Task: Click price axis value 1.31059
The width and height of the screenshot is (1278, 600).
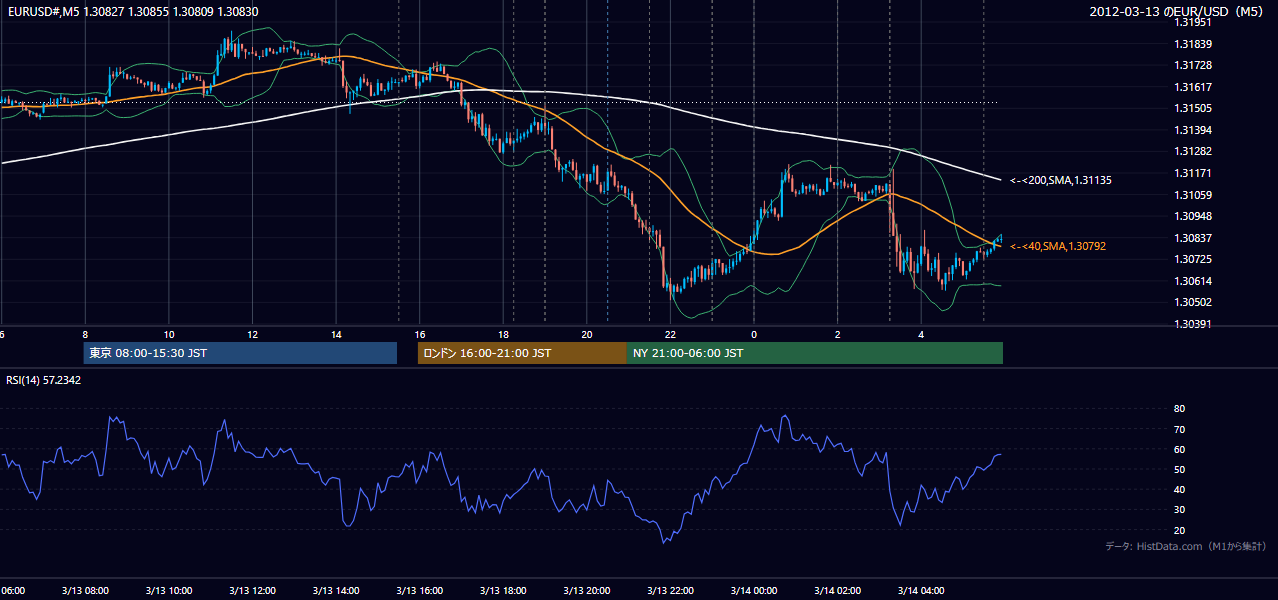Action: (1193, 195)
